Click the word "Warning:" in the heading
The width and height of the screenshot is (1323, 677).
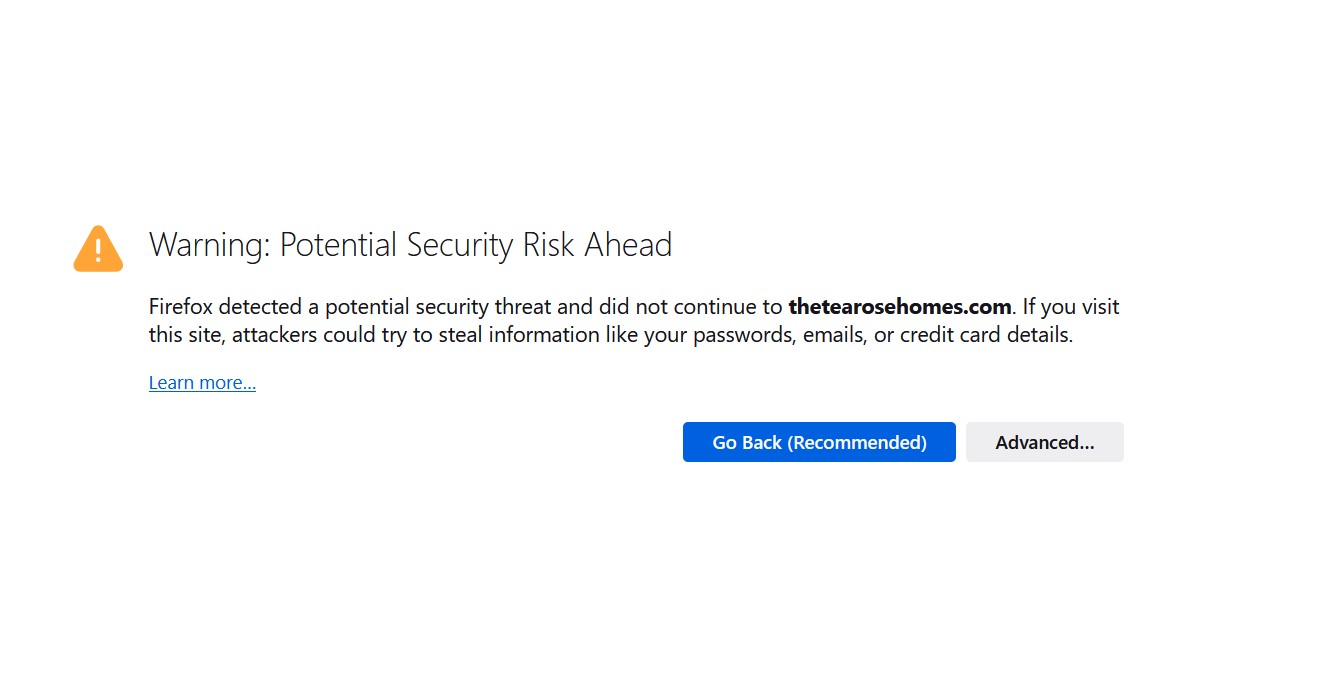coord(209,245)
